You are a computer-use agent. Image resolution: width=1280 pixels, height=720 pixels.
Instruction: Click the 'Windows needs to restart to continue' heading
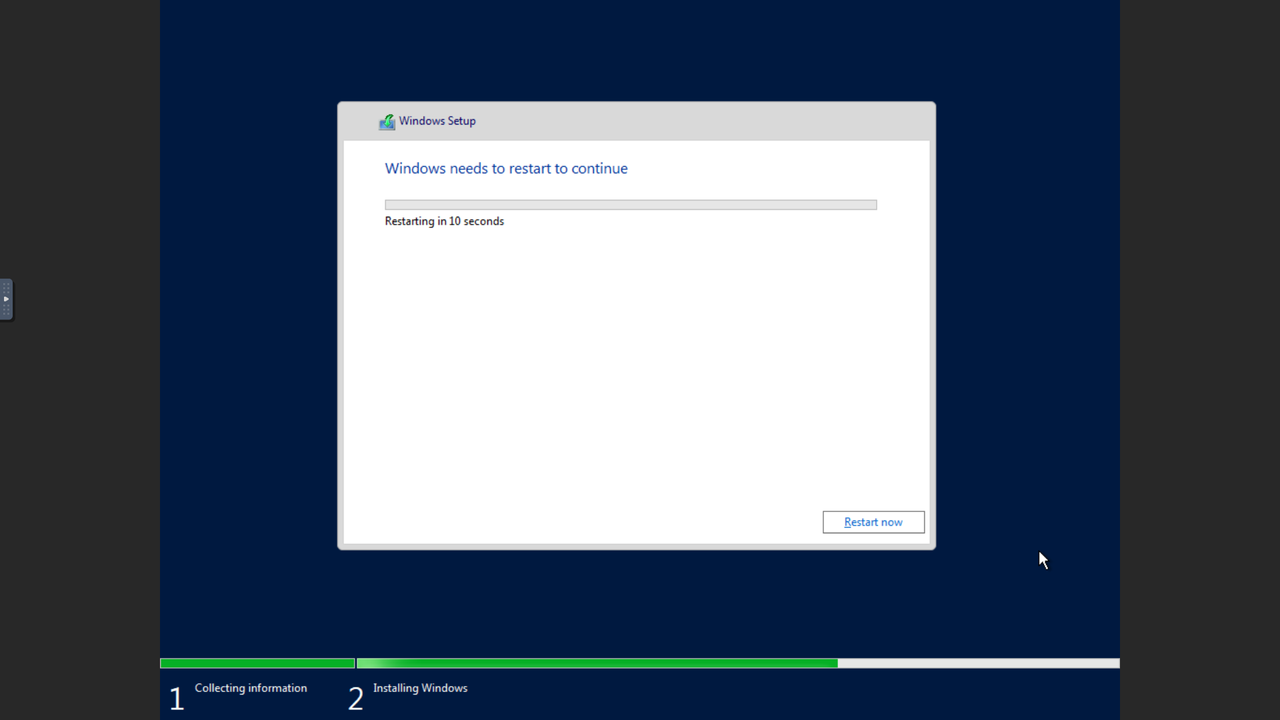pyautogui.click(x=506, y=168)
